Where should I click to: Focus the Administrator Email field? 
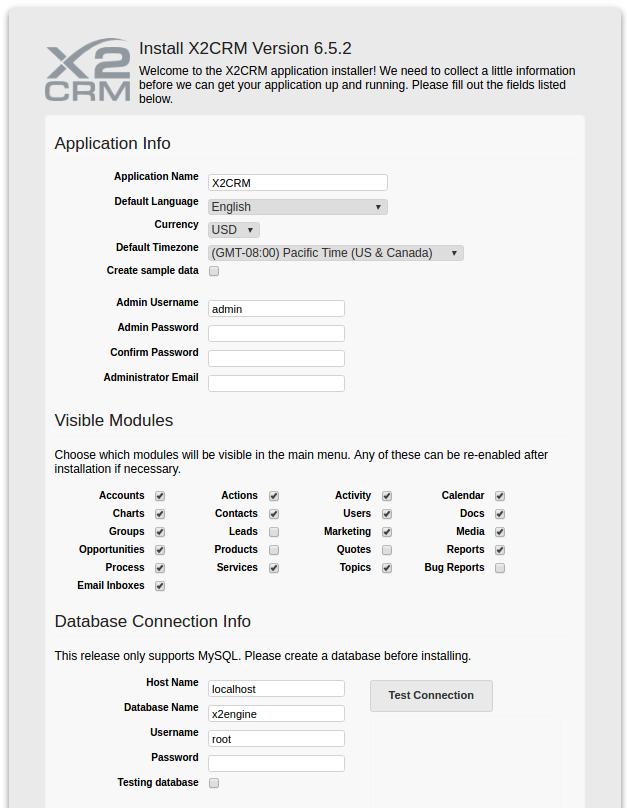276,383
